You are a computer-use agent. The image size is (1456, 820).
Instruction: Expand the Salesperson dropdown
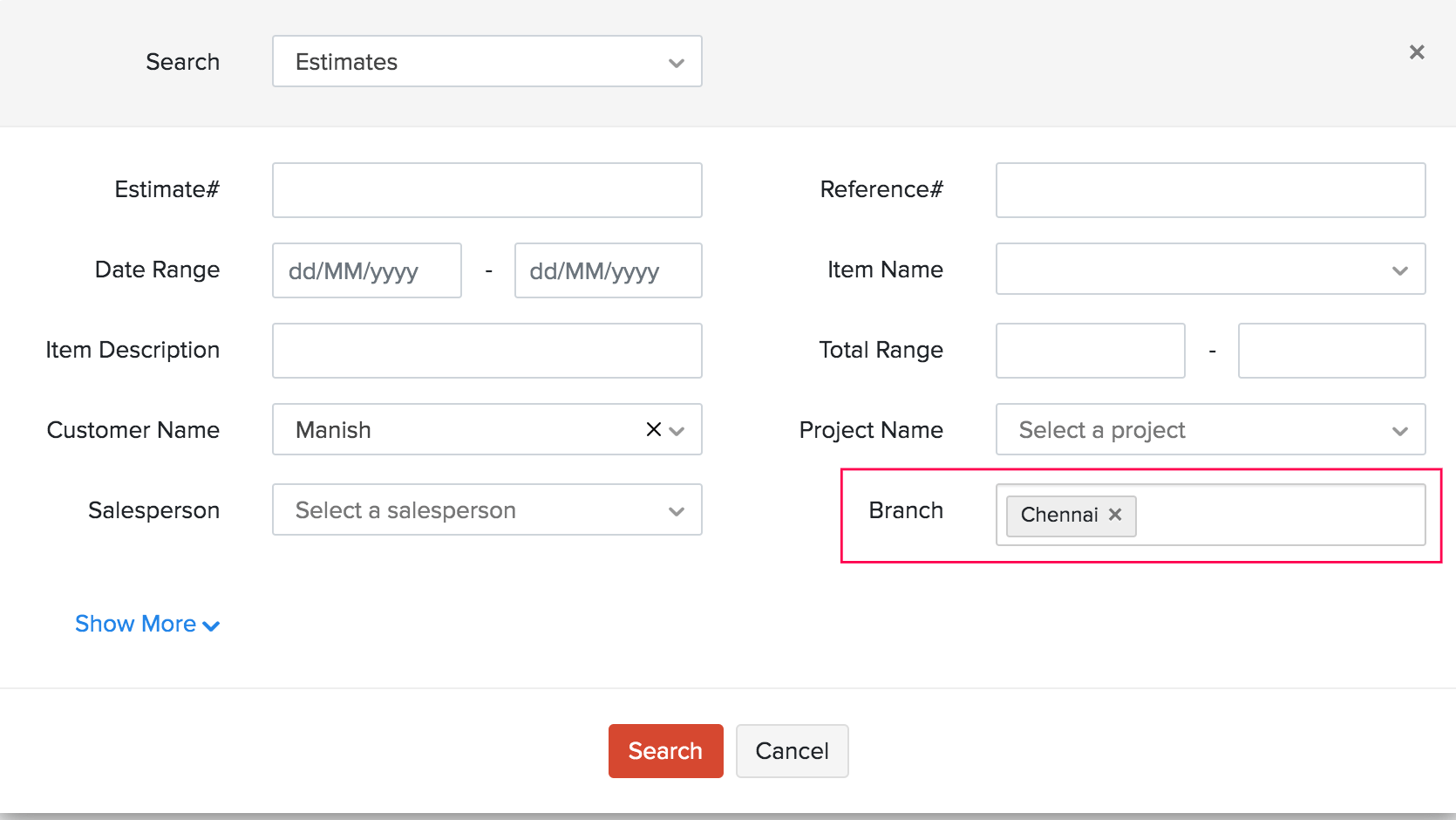486,510
